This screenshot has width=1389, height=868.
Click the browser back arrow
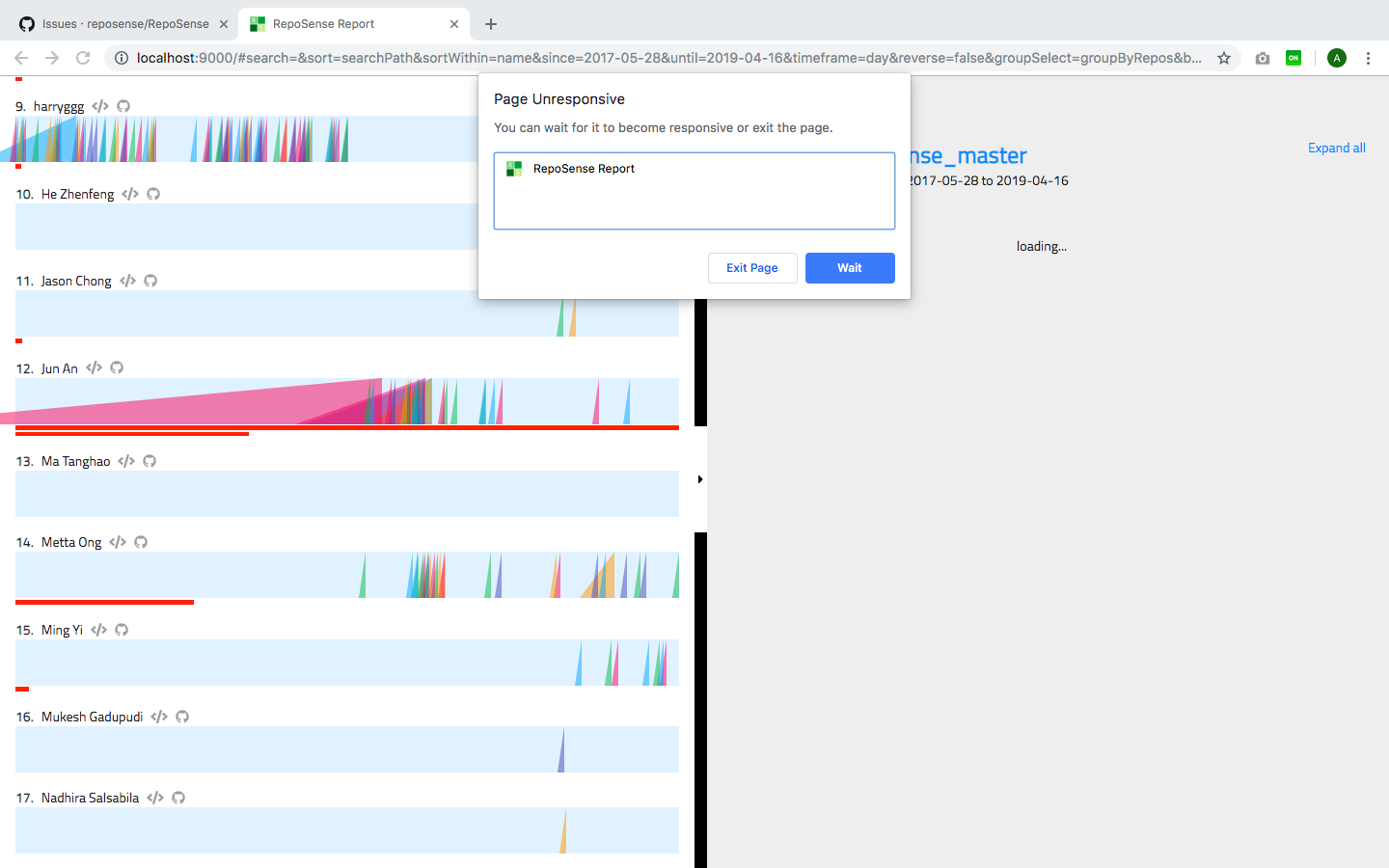coord(21,58)
